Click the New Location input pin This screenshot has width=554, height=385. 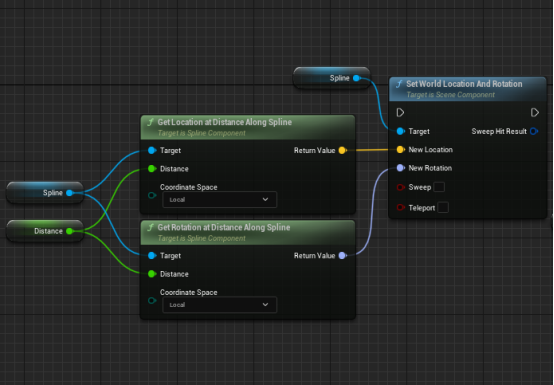pyautogui.click(x=400, y=150)
